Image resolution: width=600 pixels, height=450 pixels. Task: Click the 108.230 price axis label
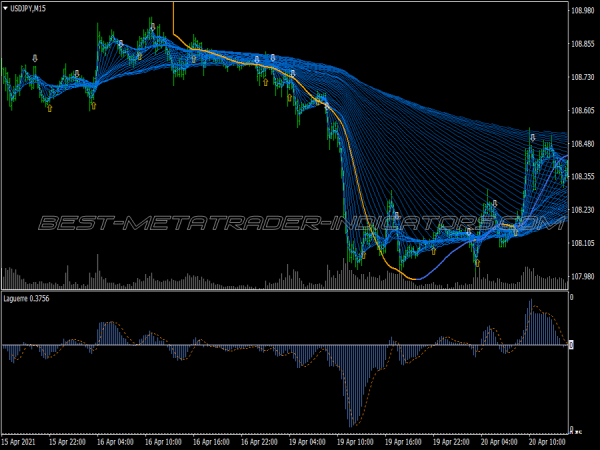point(583,211)
